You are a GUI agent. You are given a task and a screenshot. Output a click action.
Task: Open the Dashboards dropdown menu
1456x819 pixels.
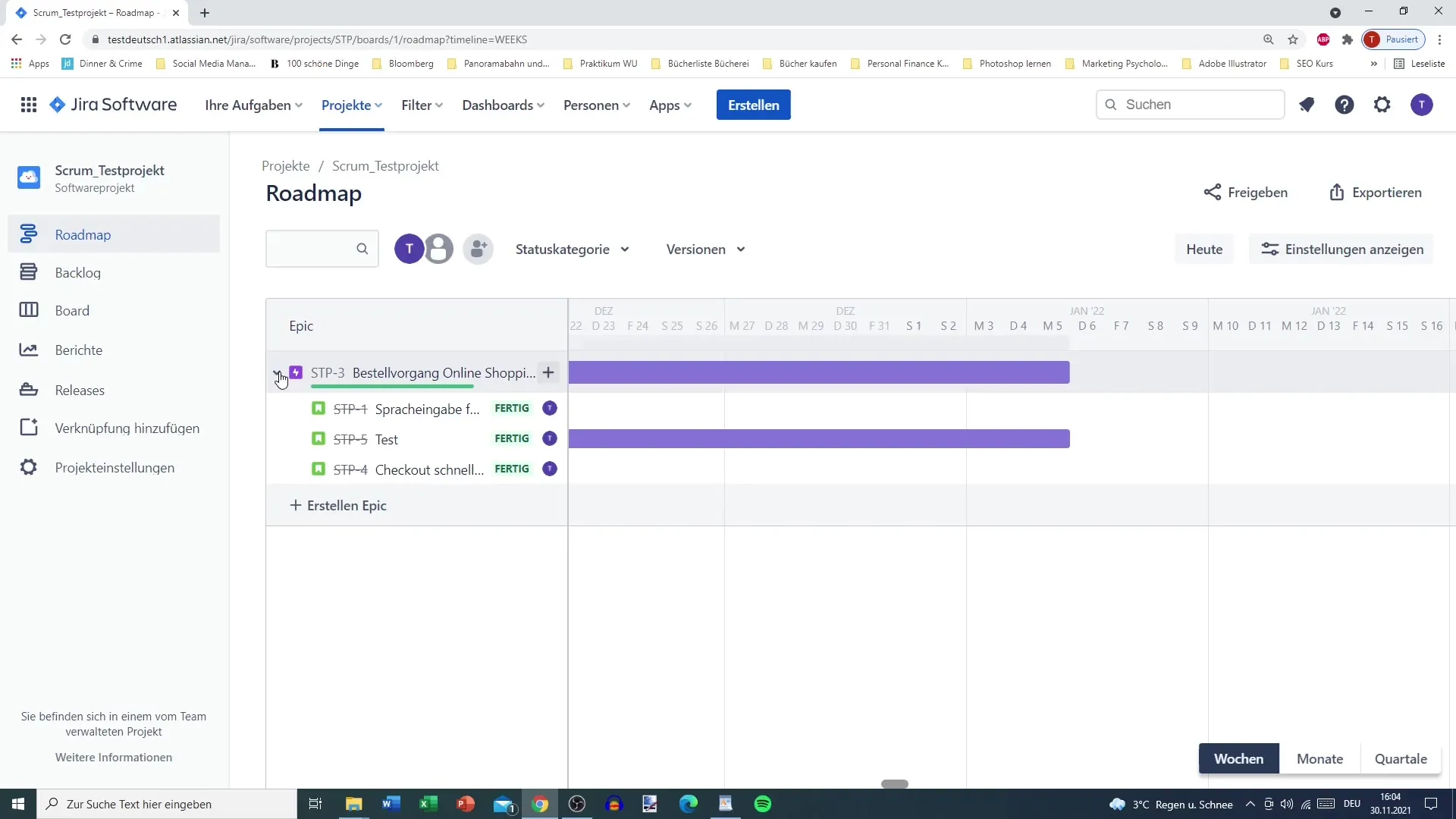tap(504, 105)
